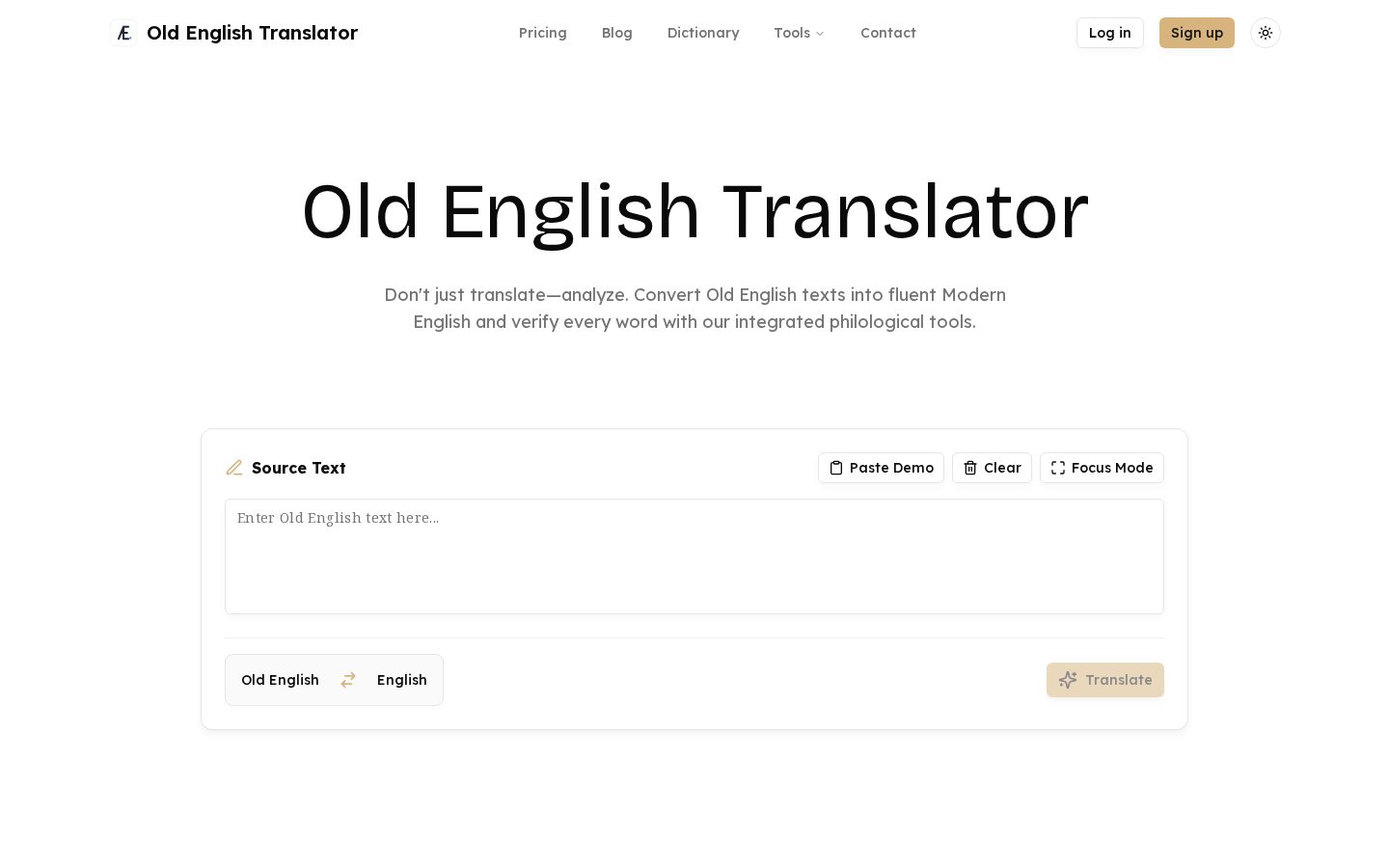Image resolution: width=1389 pixels, height=868 pixels.
Task: Click the Translate button
Action: 1105,680
